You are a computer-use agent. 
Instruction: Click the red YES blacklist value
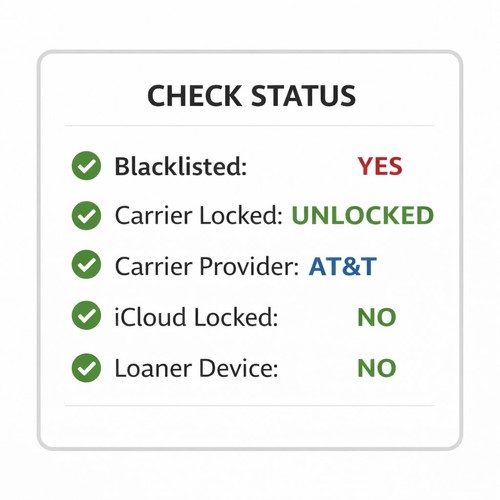(x=380, y=166)
